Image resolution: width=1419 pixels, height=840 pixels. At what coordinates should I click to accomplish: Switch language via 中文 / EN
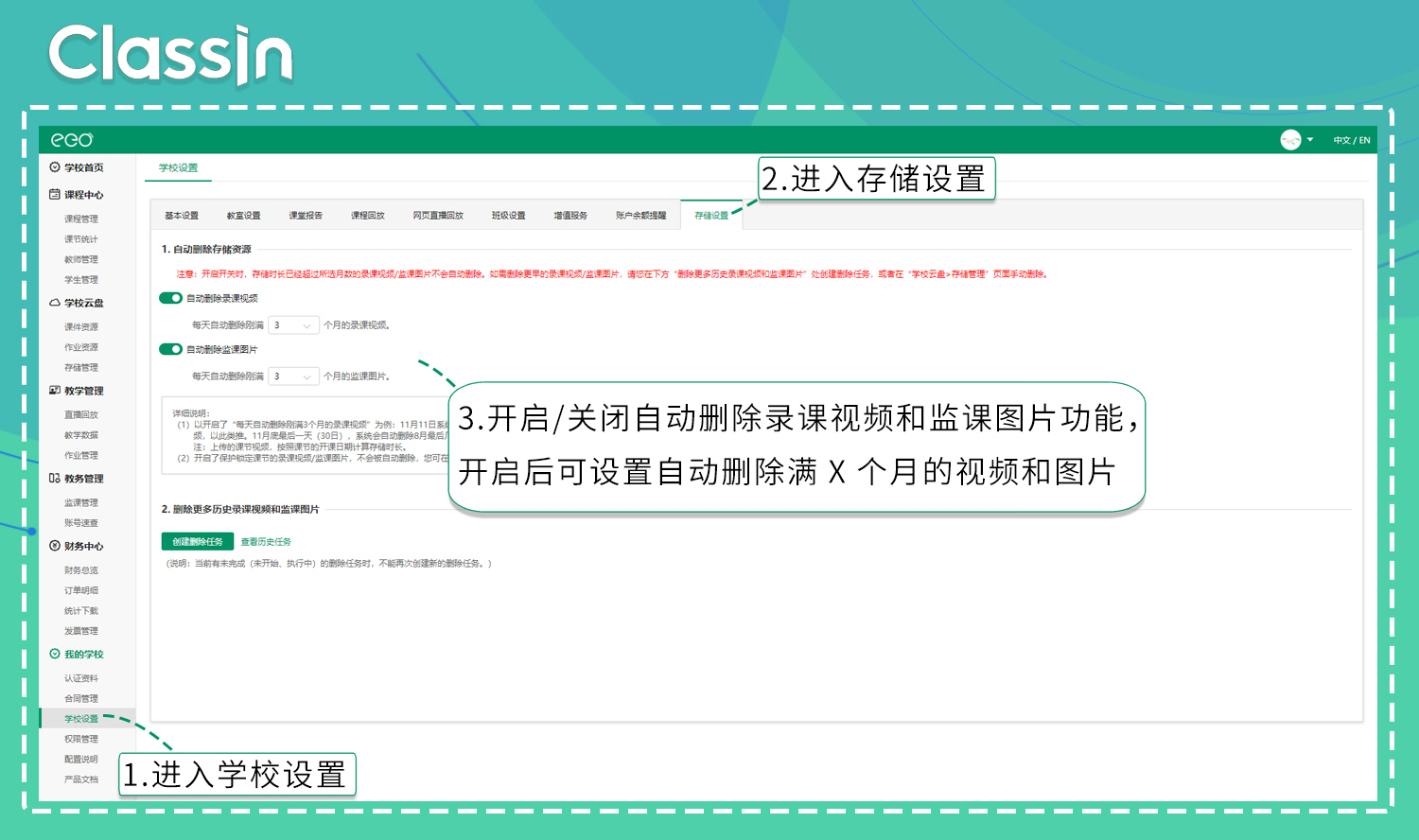[1352, 140]
